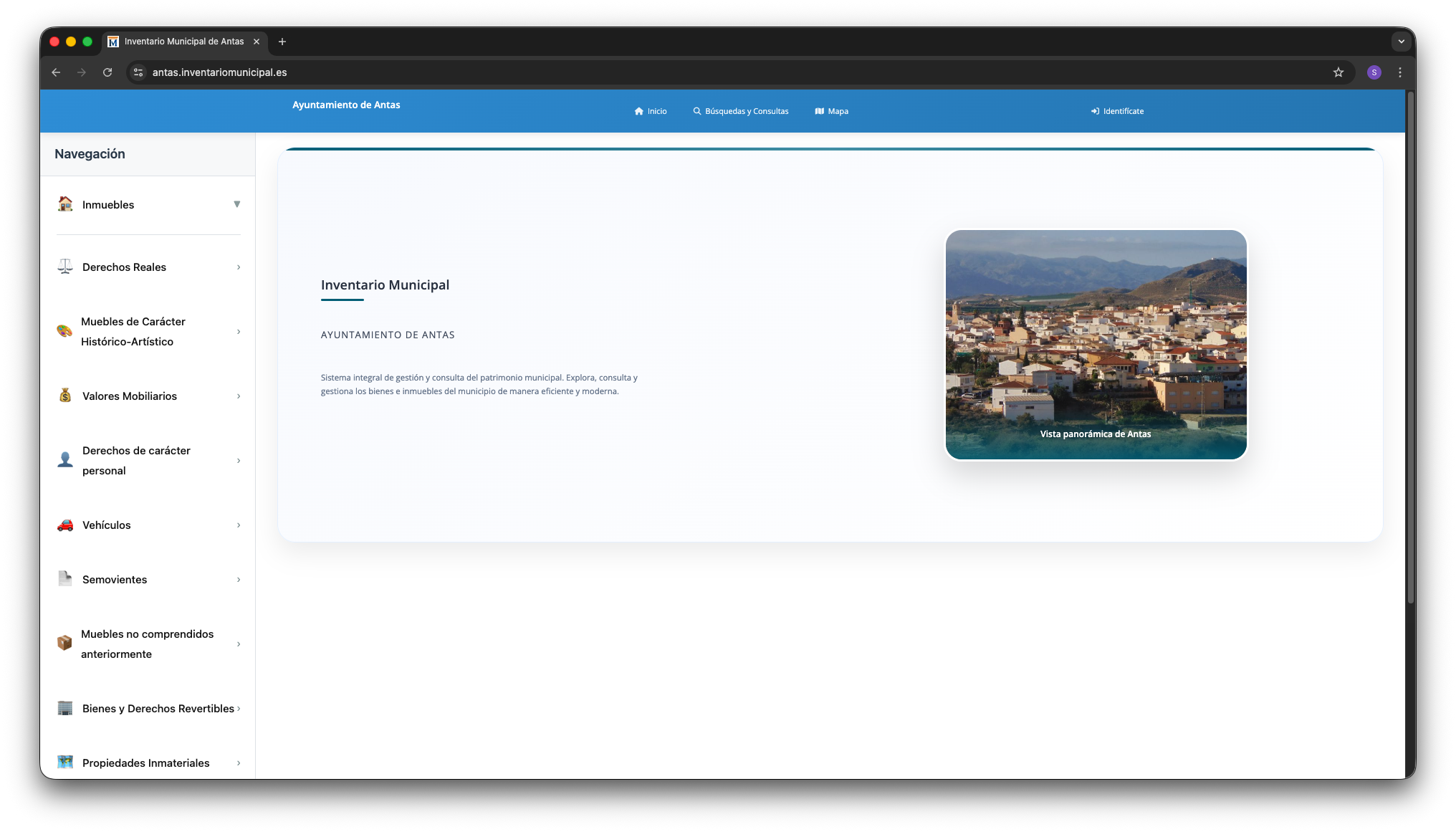Open the Búsquedas y Consultas menu
This screenshot has height=832, width=1456.
coord(741,111)
